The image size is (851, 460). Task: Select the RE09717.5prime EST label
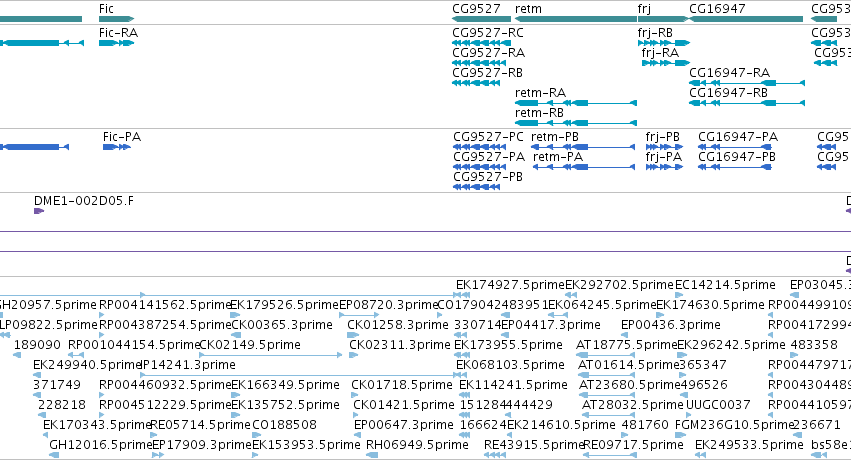[x=633, y=445]
